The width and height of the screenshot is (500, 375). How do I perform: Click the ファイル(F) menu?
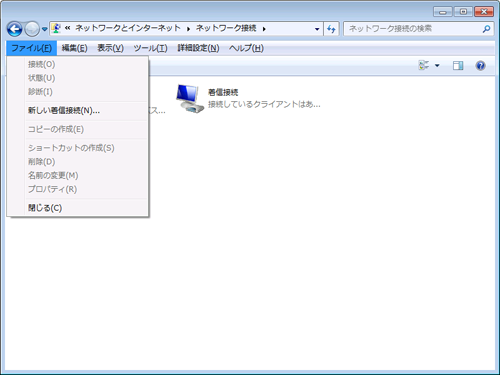pos(32,48)
